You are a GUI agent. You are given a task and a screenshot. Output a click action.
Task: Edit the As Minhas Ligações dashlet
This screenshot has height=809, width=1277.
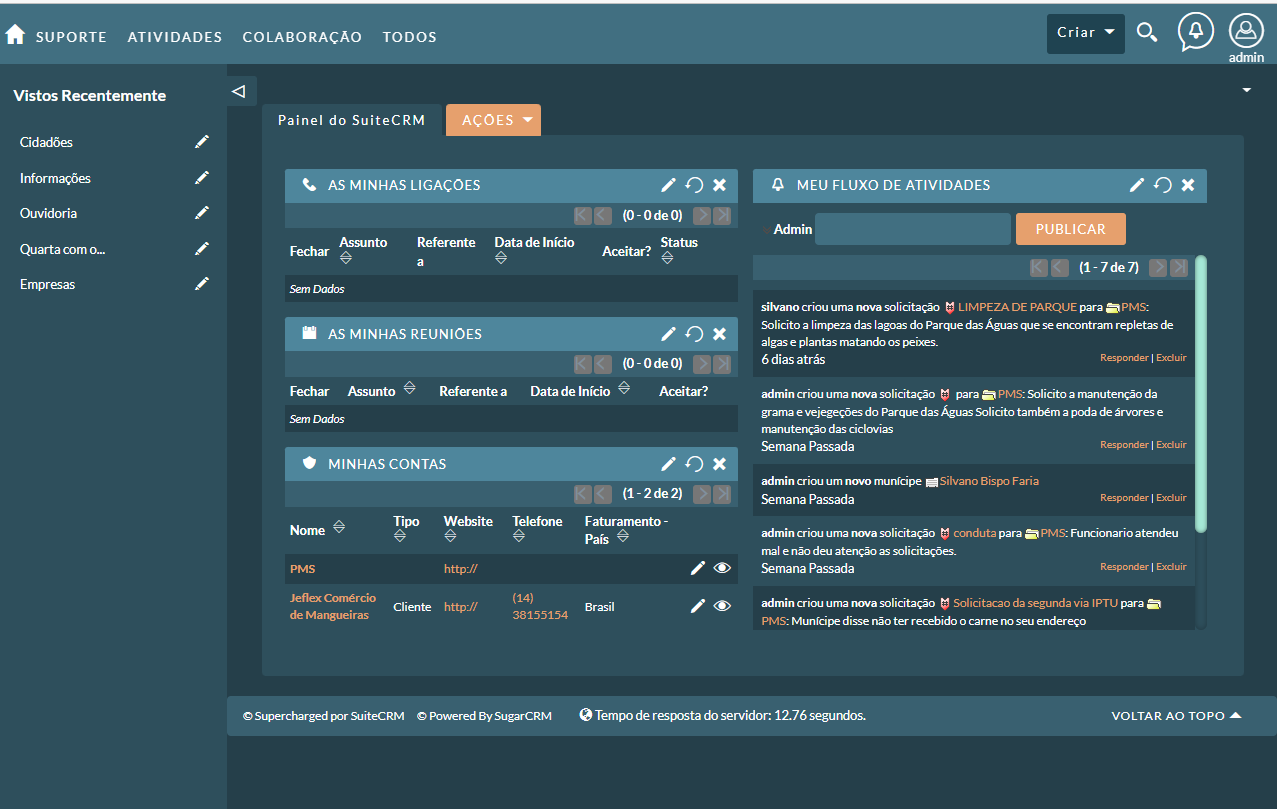pyautogui.click(x=669, y=185)
